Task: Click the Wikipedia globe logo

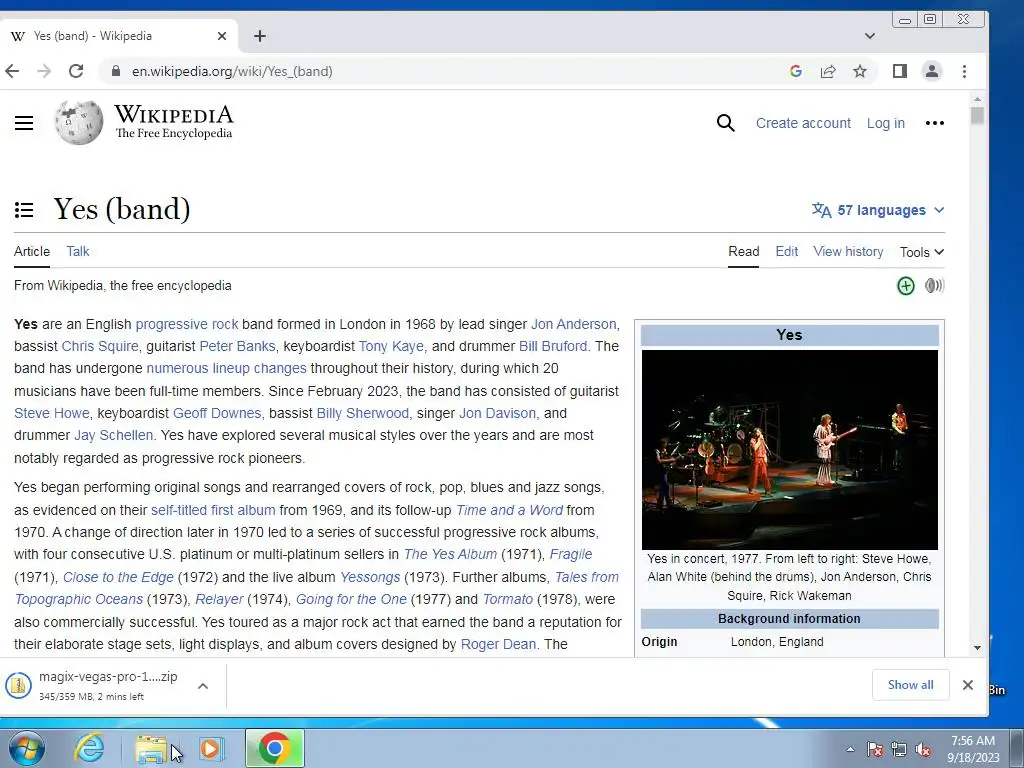Action: pyautogui.click(x=78, y=123)
